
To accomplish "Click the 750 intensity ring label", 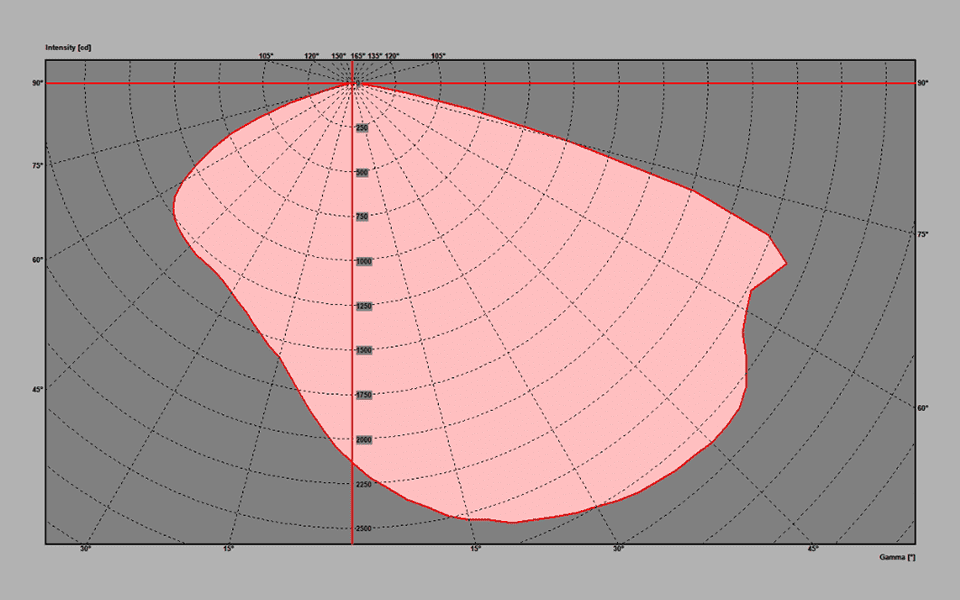I will pyautogui.click(x=362, y=217).
